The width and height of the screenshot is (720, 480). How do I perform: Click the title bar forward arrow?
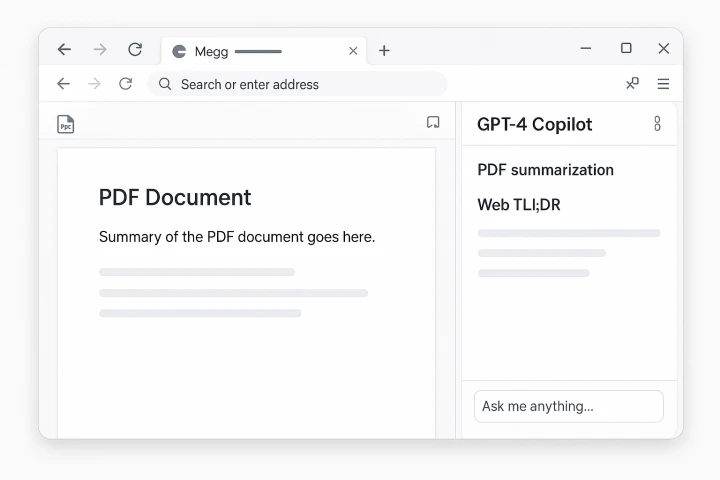click(100, 49)
